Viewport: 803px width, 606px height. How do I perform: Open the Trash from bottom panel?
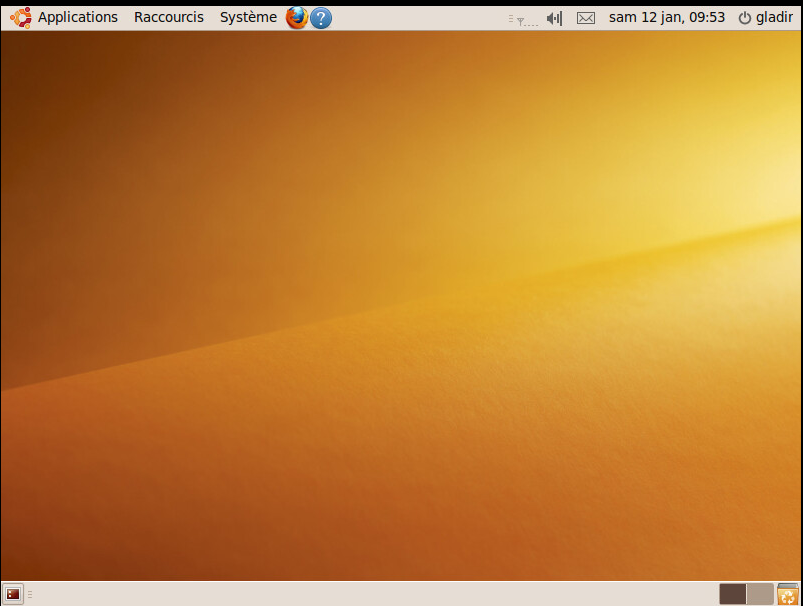(x=788, y=594)
